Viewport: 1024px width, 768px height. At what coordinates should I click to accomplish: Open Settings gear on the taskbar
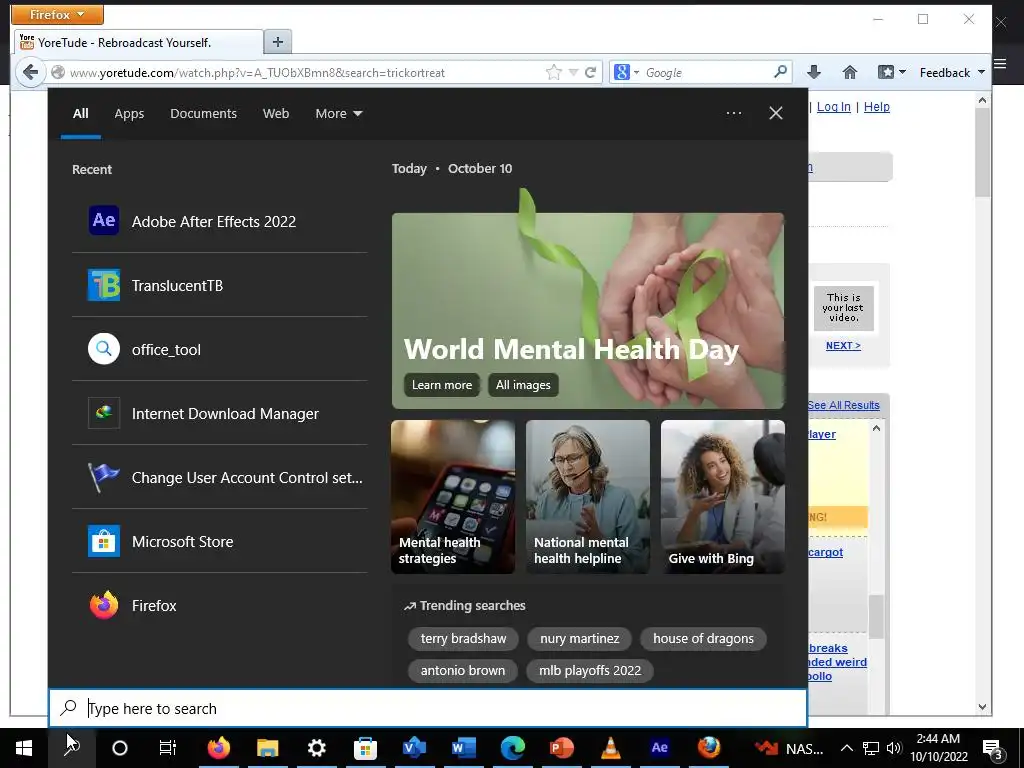[x=317, y=748]
